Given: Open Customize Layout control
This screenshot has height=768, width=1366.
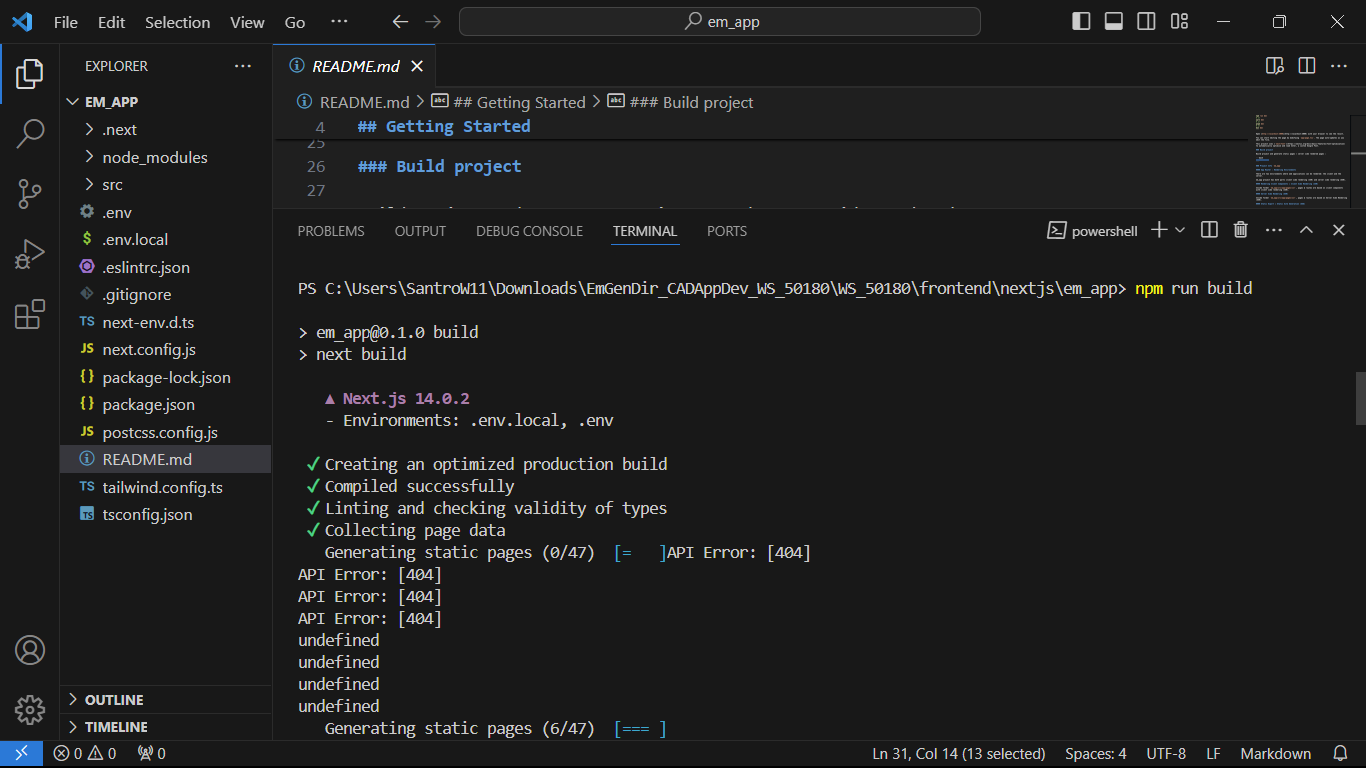Looking at the screenshot, I should (1180, 22).
